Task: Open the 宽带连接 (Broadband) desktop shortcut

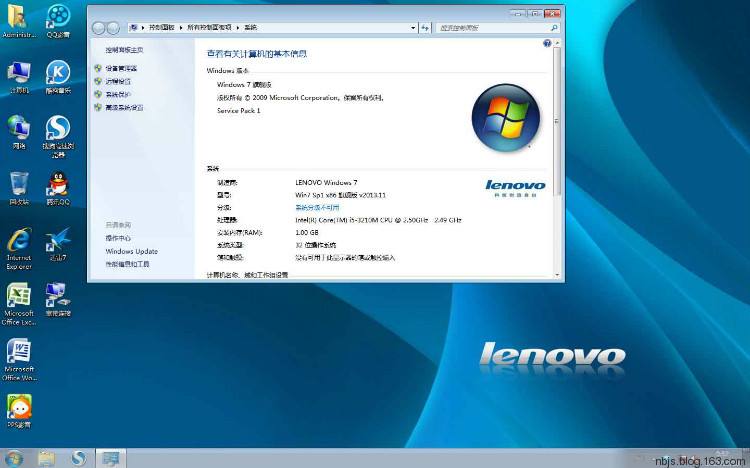Action: tap(58, 300)
